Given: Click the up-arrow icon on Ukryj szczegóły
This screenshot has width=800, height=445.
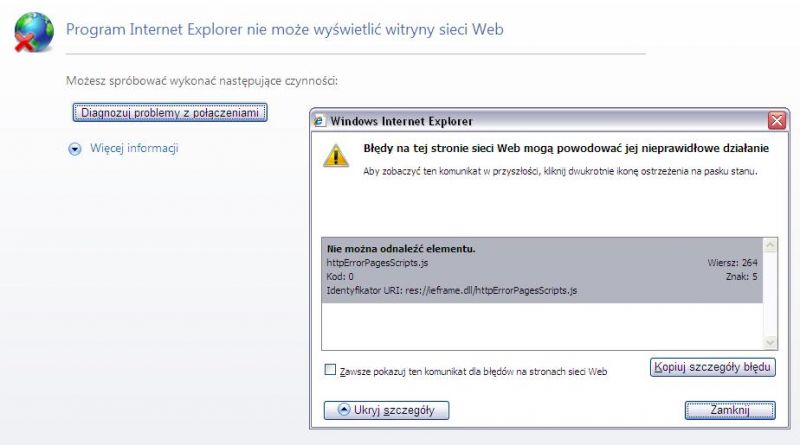Looking at the screenshot, I should (344, 410).
